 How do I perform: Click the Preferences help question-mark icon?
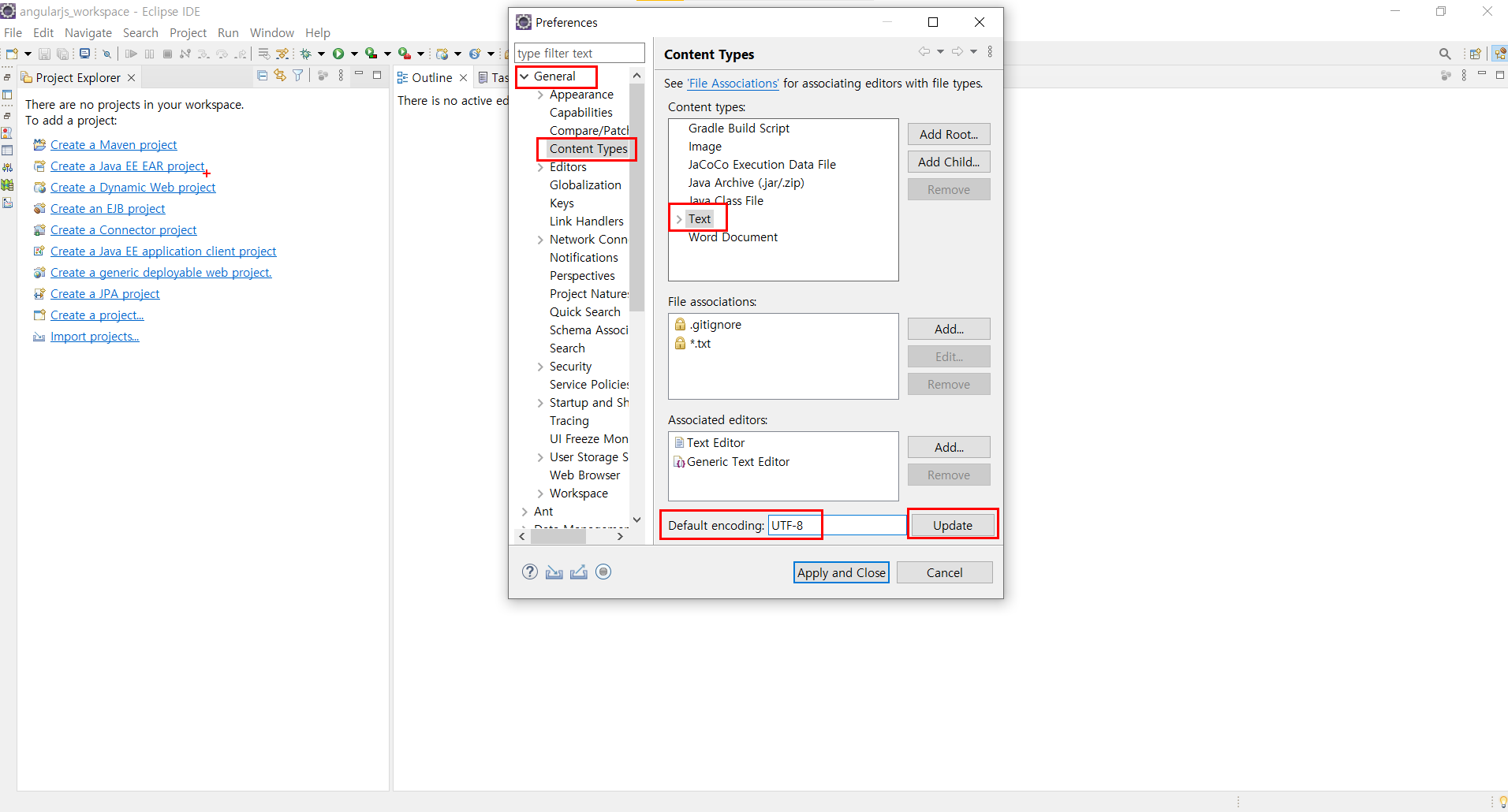tap(530, 572)
